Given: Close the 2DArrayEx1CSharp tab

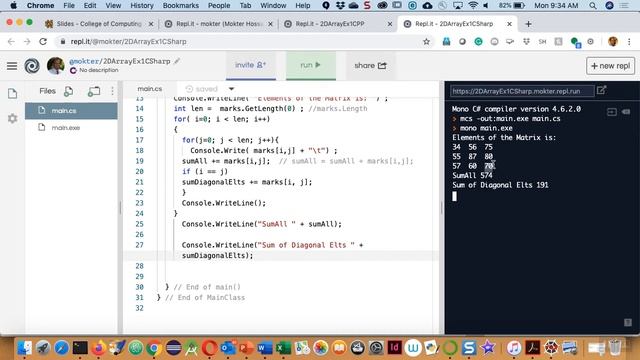Looking at the screenshot, I should click(509, 24).
